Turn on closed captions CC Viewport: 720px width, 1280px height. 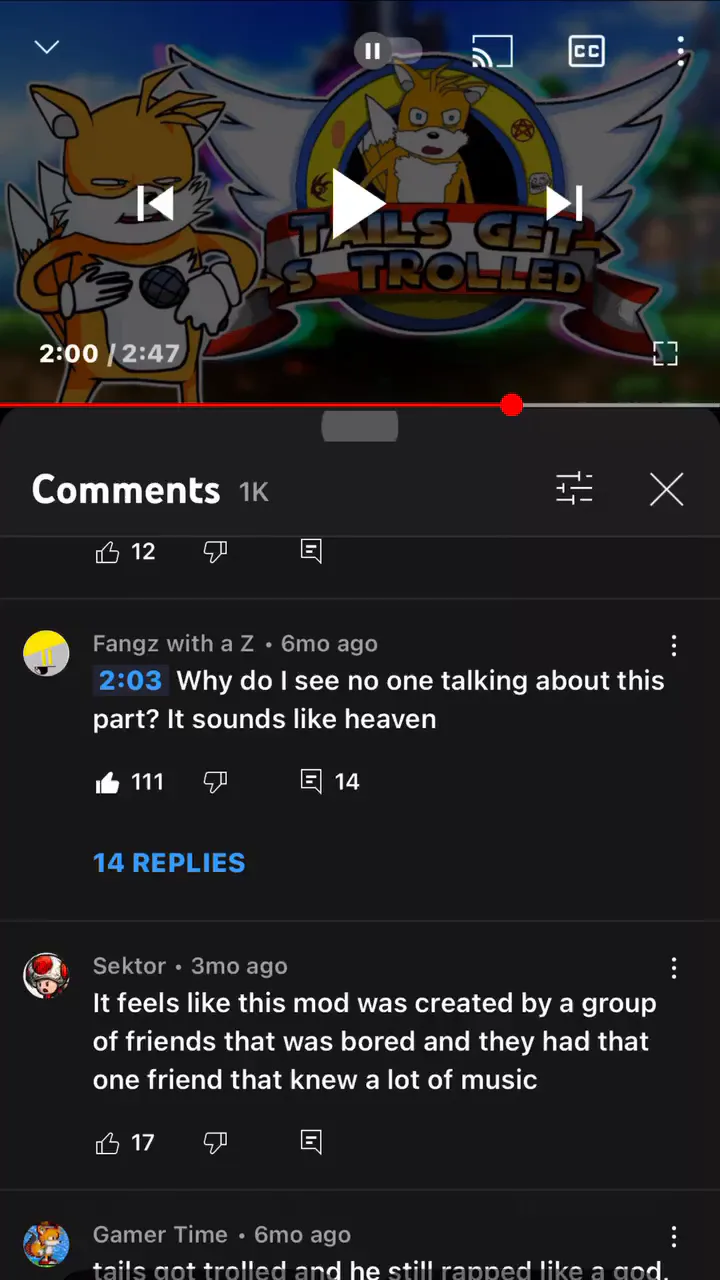586,50
